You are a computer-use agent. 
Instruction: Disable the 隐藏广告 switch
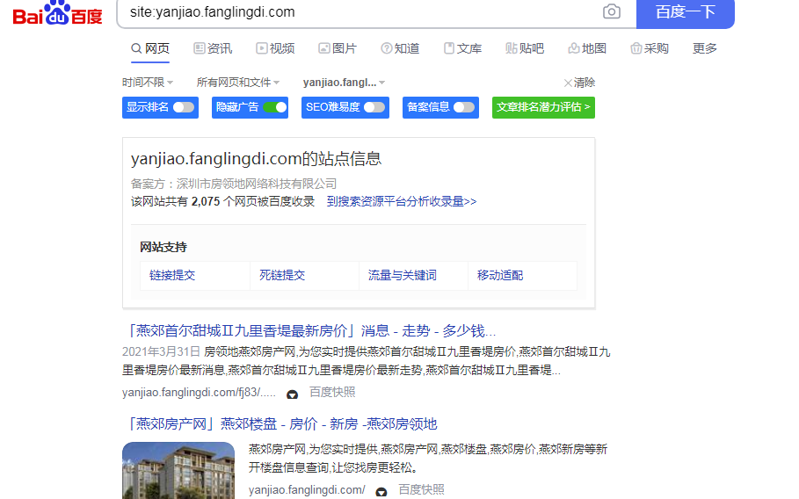(x=274, y=107)
